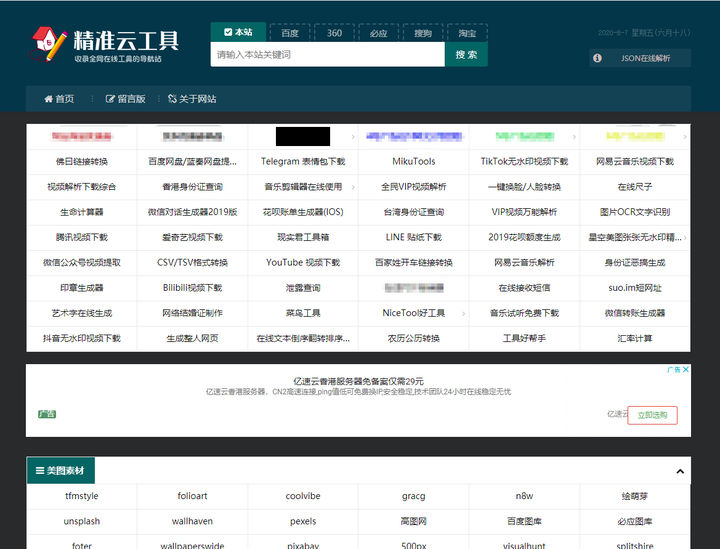Open 网易云音乐解析 link
Viewport: 720px width, 549px height.
point(524,263)
